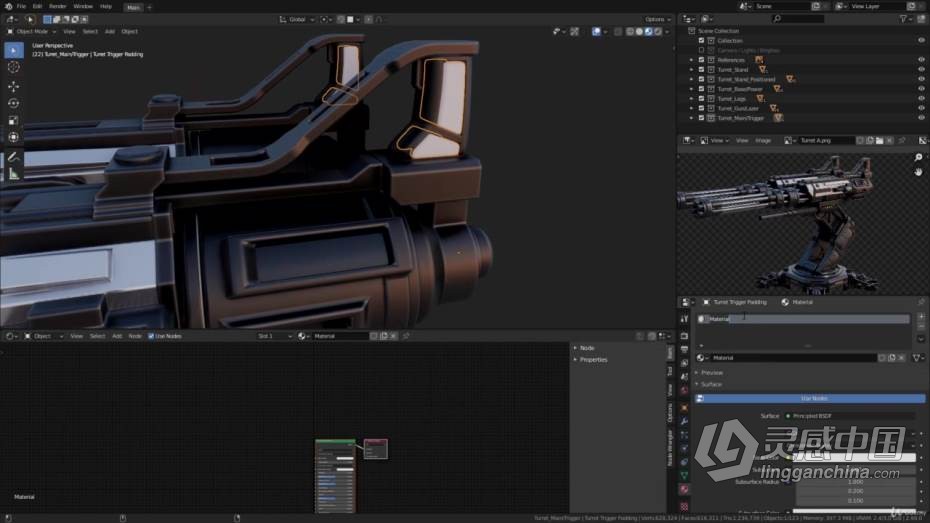Open the Render properties tab

coord(684,336)
